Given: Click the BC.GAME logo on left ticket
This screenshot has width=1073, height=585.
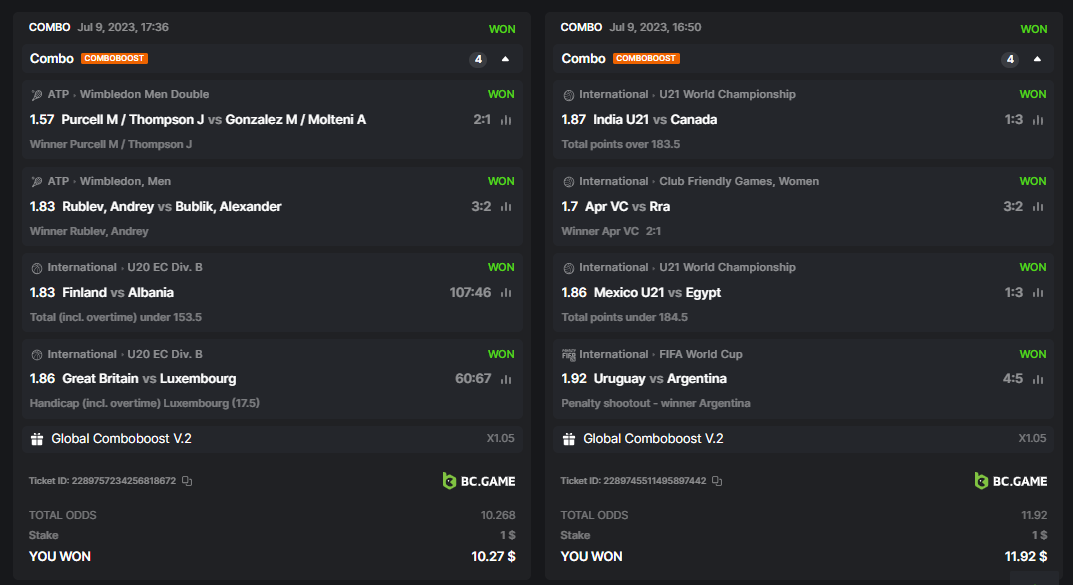Looking at the screenshot, I should tap(479, 481).
